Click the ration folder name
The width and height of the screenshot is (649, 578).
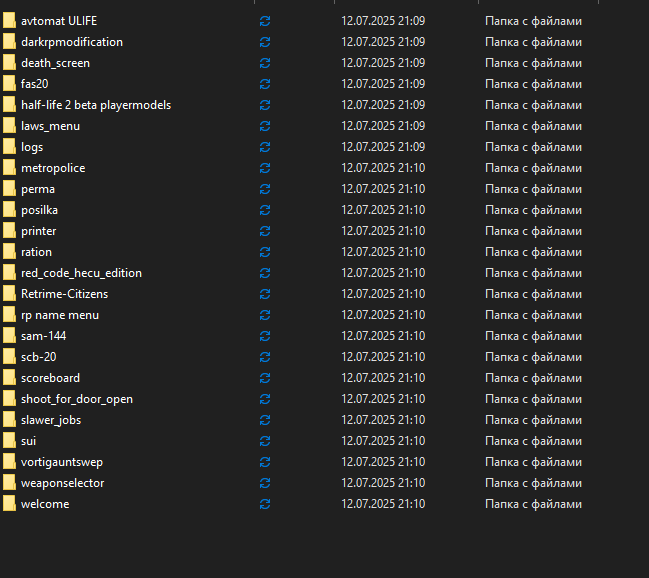36,252
